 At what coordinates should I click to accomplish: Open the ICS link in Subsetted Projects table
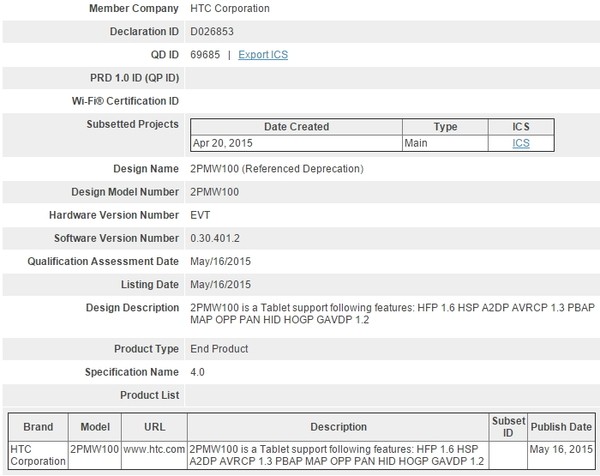pos(521,143)
